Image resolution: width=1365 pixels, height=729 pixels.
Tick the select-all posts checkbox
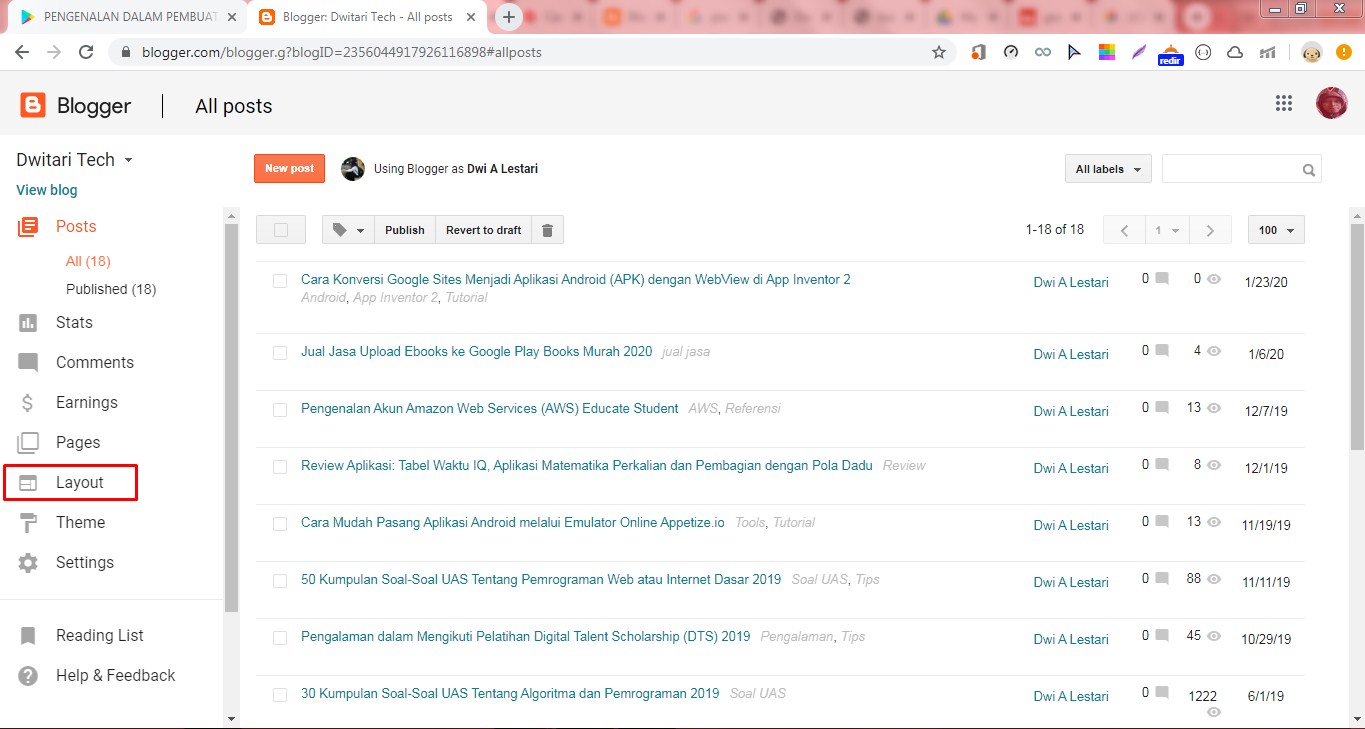coord(281,230)
